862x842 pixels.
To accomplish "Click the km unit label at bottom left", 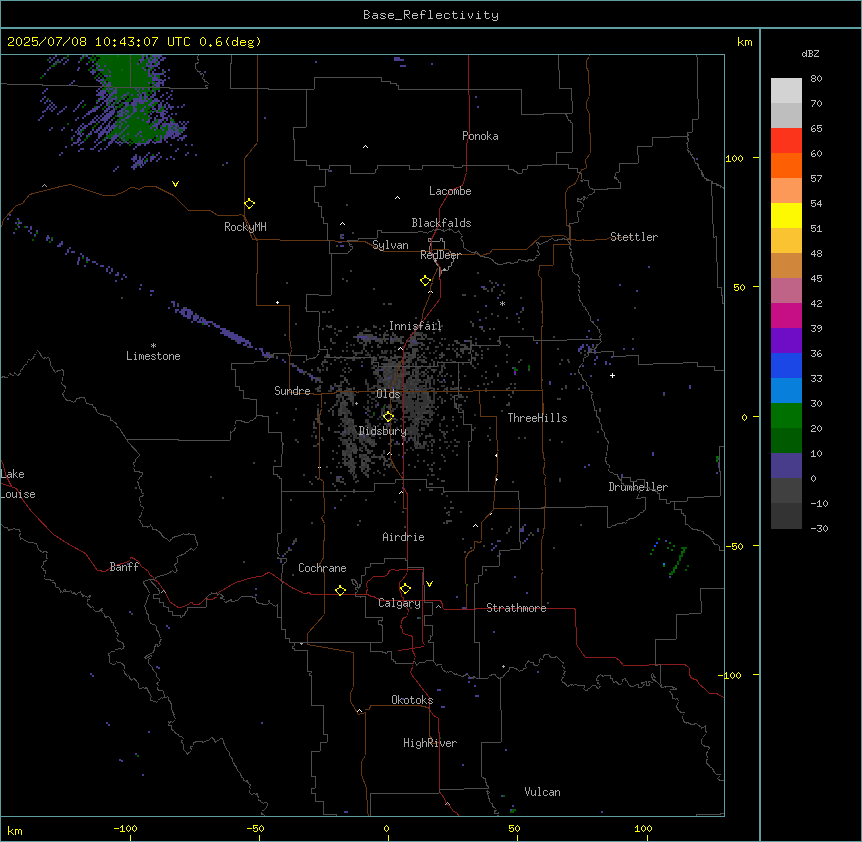I will tap(15, 830).
